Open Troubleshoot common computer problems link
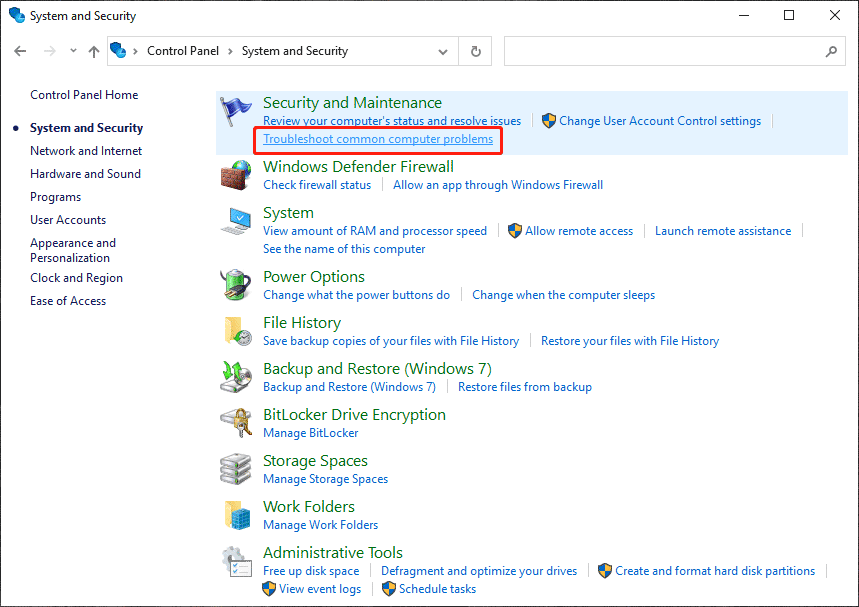859x607 pixels. (377, 139)
